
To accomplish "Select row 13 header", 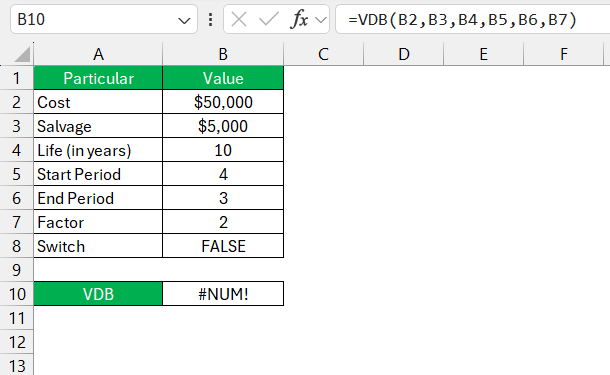I will click(16, 365).
